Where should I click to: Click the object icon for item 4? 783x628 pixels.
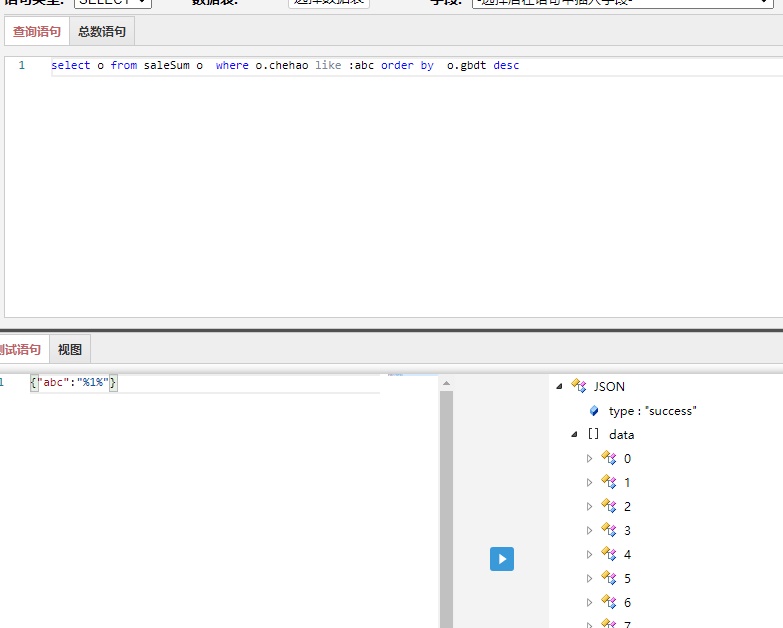pos(608,554)
